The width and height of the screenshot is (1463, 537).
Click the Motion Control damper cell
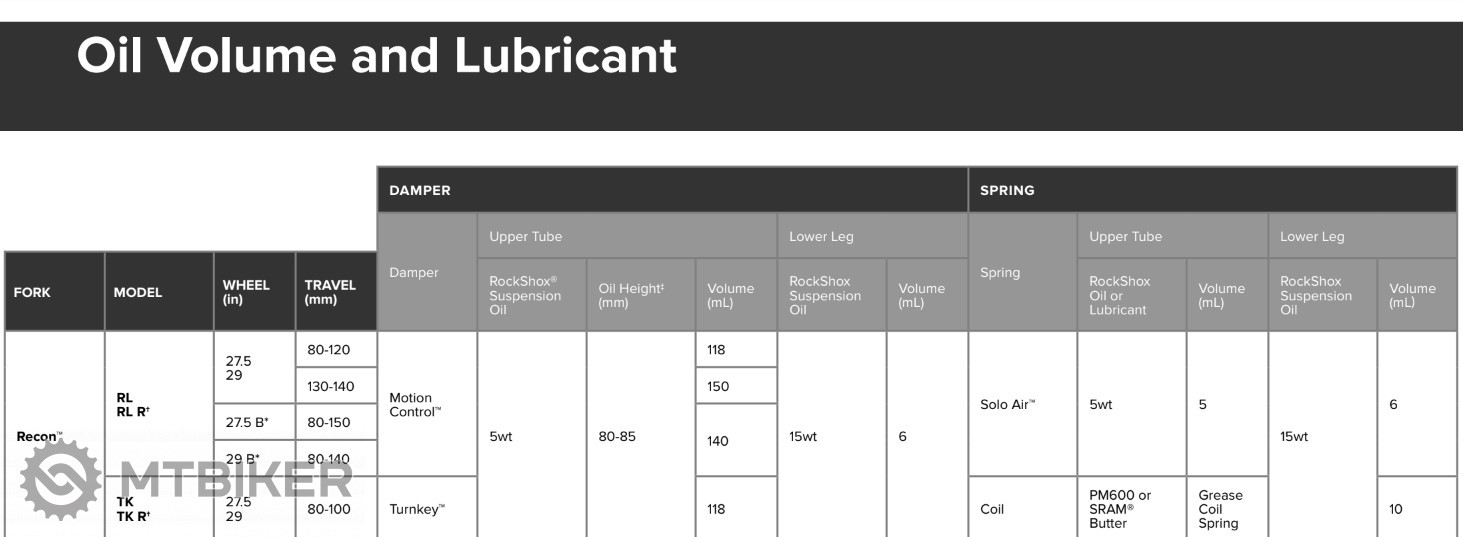tap(416, 404)
